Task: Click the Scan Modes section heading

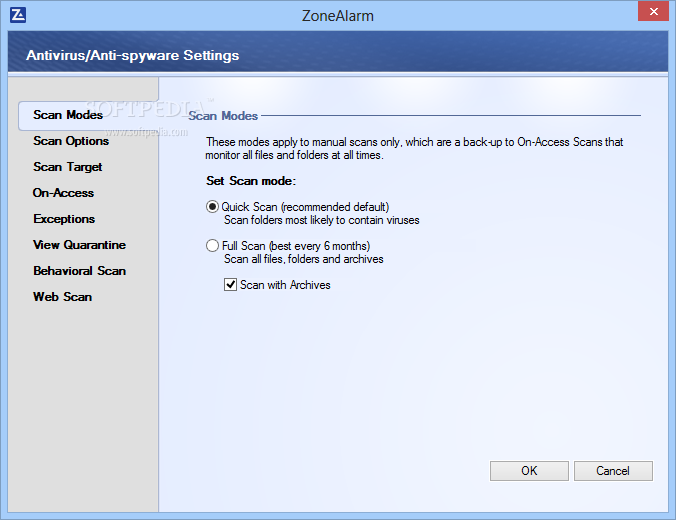Action: click(223, 116)
